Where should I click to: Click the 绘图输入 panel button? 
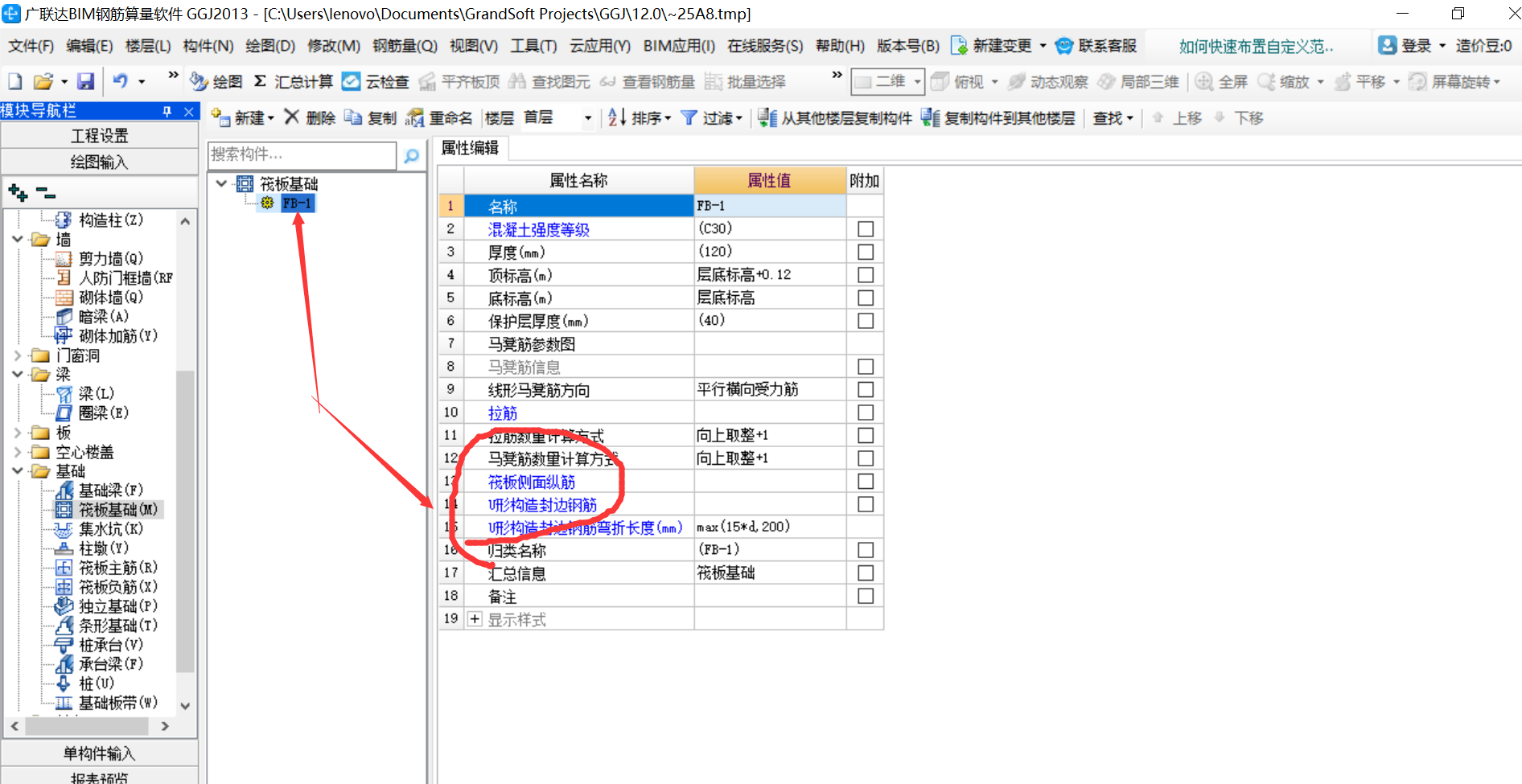(x=100, y=162)
